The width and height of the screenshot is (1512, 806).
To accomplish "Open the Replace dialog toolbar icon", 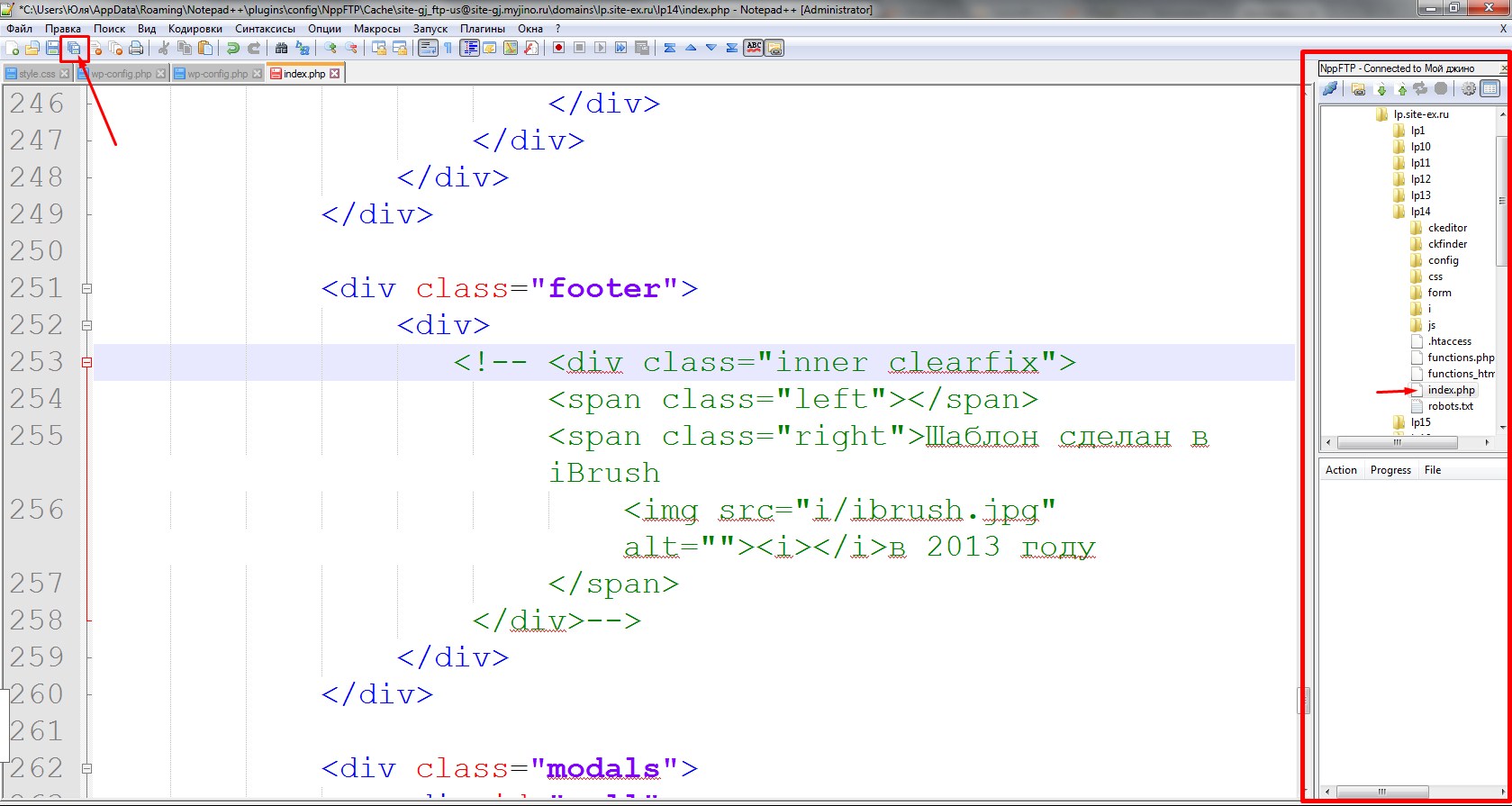I will click(303, 48).
